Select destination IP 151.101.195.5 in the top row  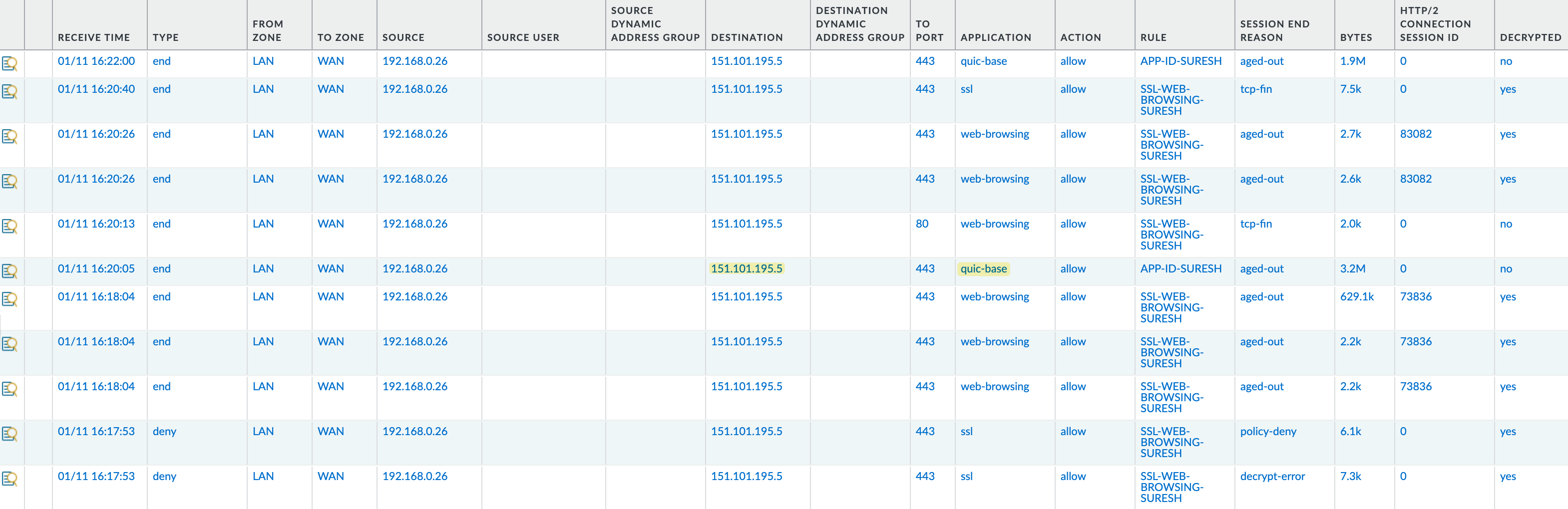pyautogui.click(x=747, y=61)
